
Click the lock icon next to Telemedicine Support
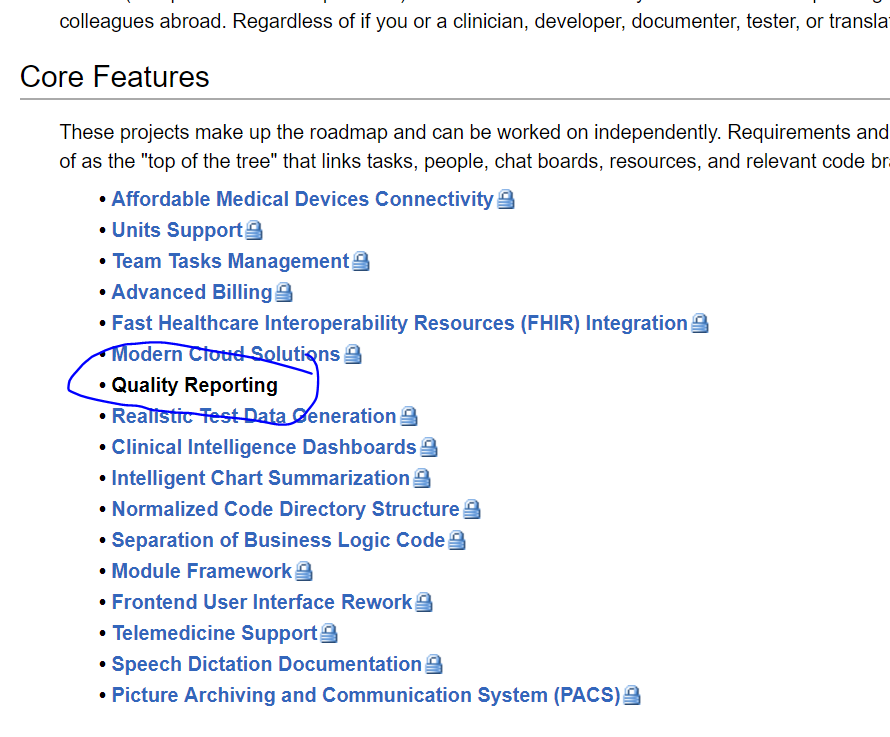pyautogui.click(x=329, y=633)
